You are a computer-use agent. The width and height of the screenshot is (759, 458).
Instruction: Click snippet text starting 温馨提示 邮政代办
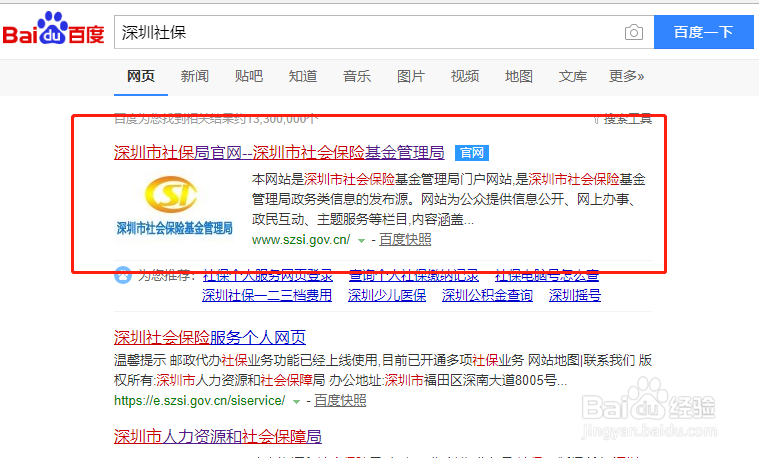pyautogui.click(x=383, y=370)
